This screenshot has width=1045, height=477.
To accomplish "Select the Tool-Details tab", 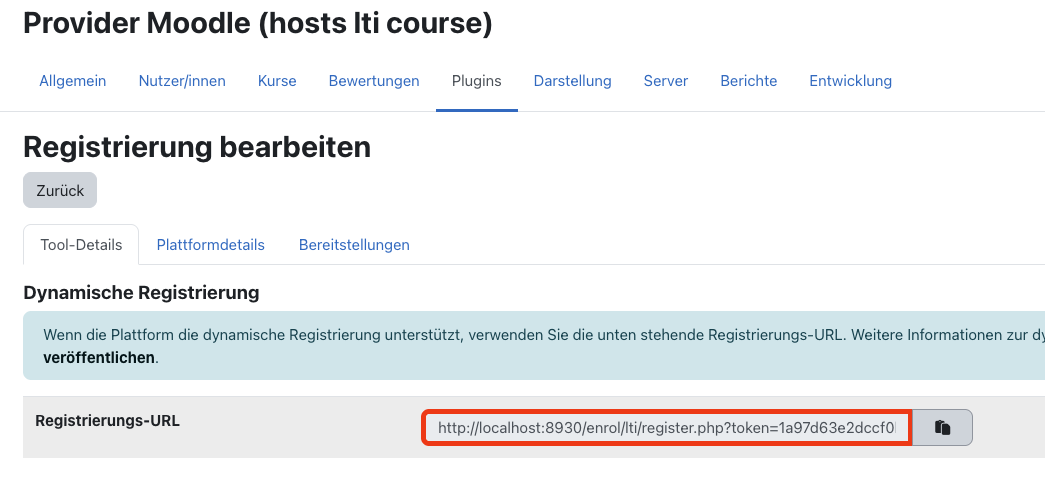I will 81,245.
